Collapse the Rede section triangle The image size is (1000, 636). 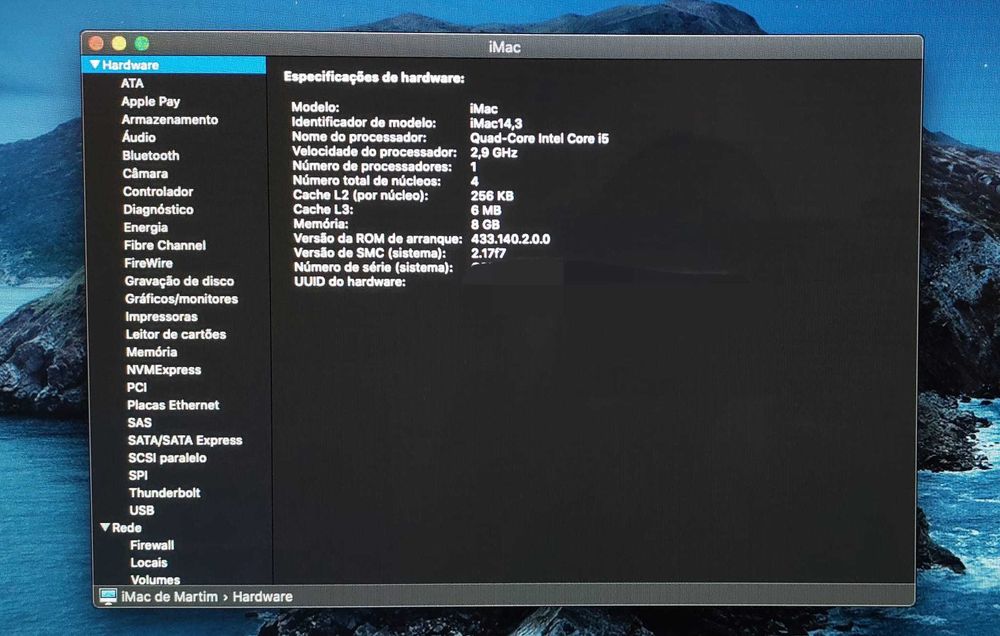(105, 527)
